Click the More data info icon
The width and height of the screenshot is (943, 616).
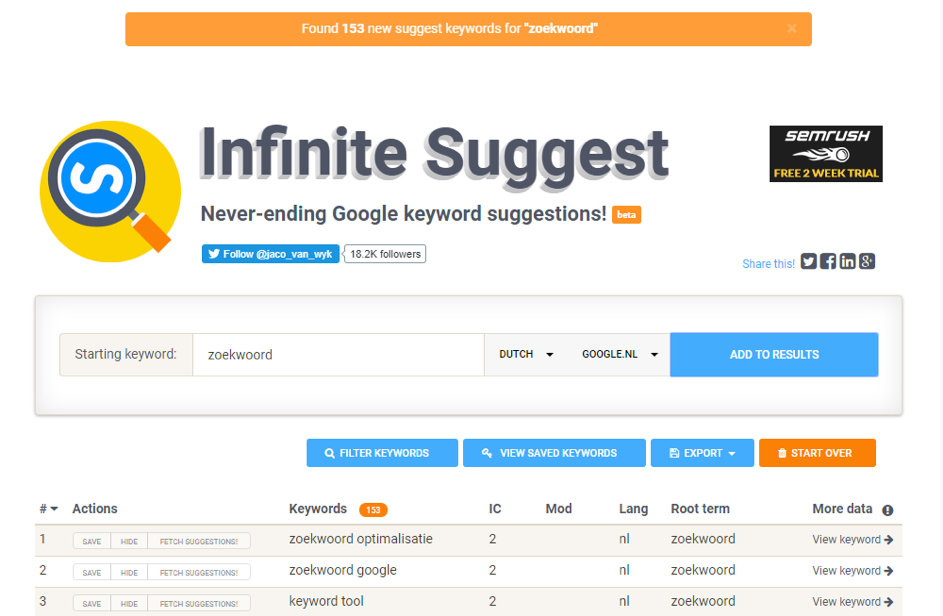(888, 510)
